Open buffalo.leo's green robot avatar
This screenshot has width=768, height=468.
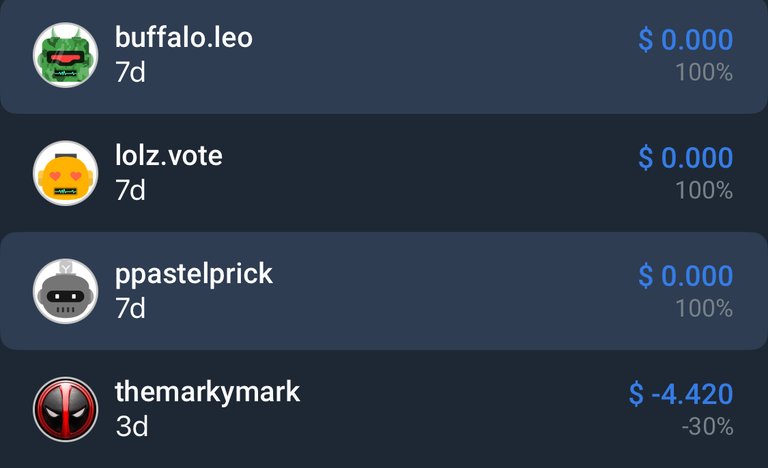pos(66,55)
